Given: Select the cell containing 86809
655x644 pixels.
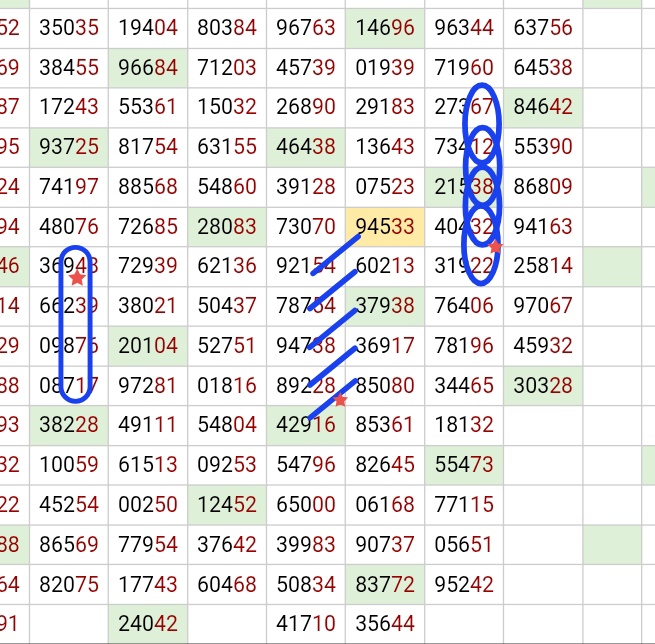Looking at the screenshot, I should [x=543, y=187].
